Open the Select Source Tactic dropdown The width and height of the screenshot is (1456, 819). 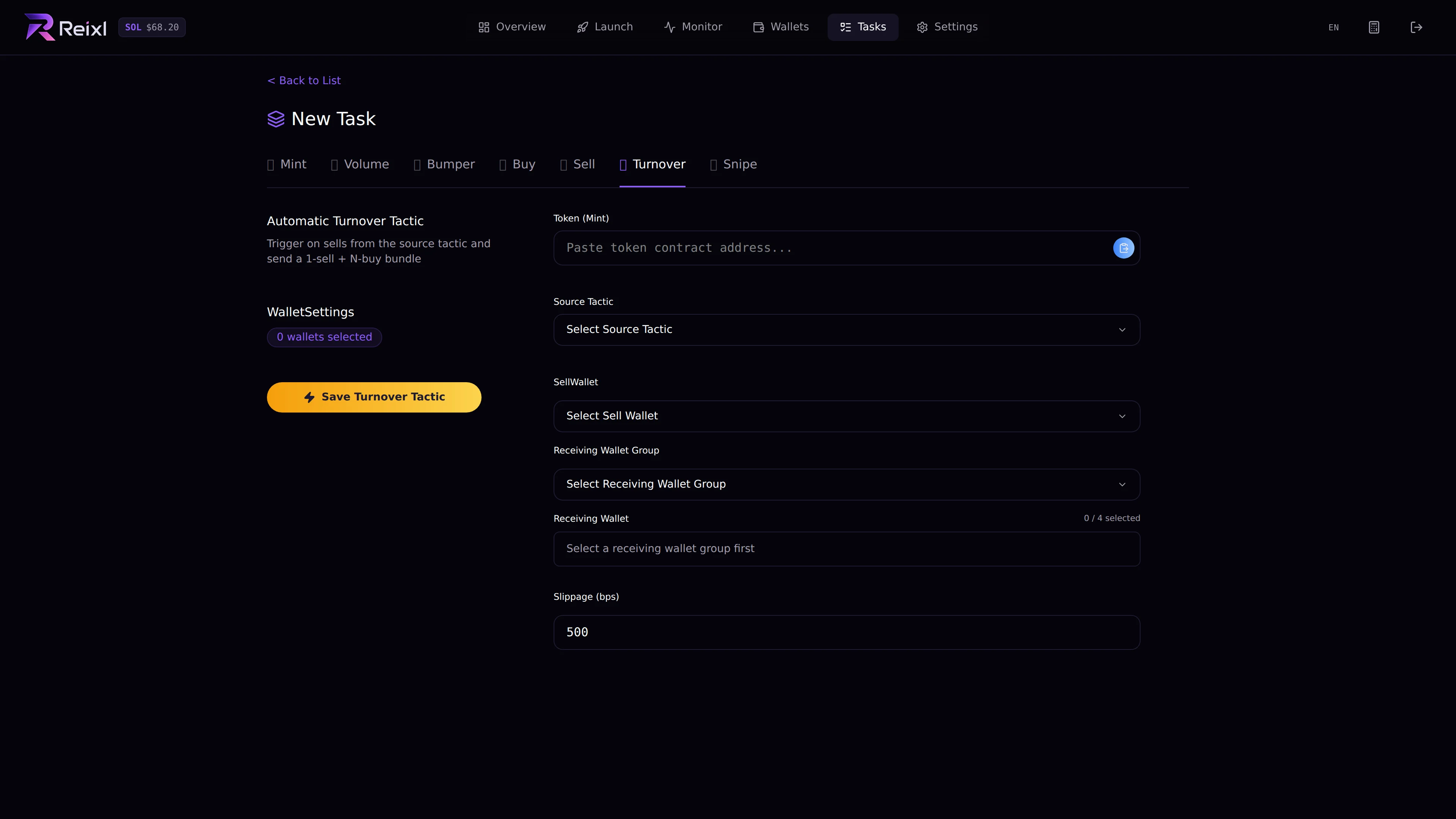click(x=847, y=330)
